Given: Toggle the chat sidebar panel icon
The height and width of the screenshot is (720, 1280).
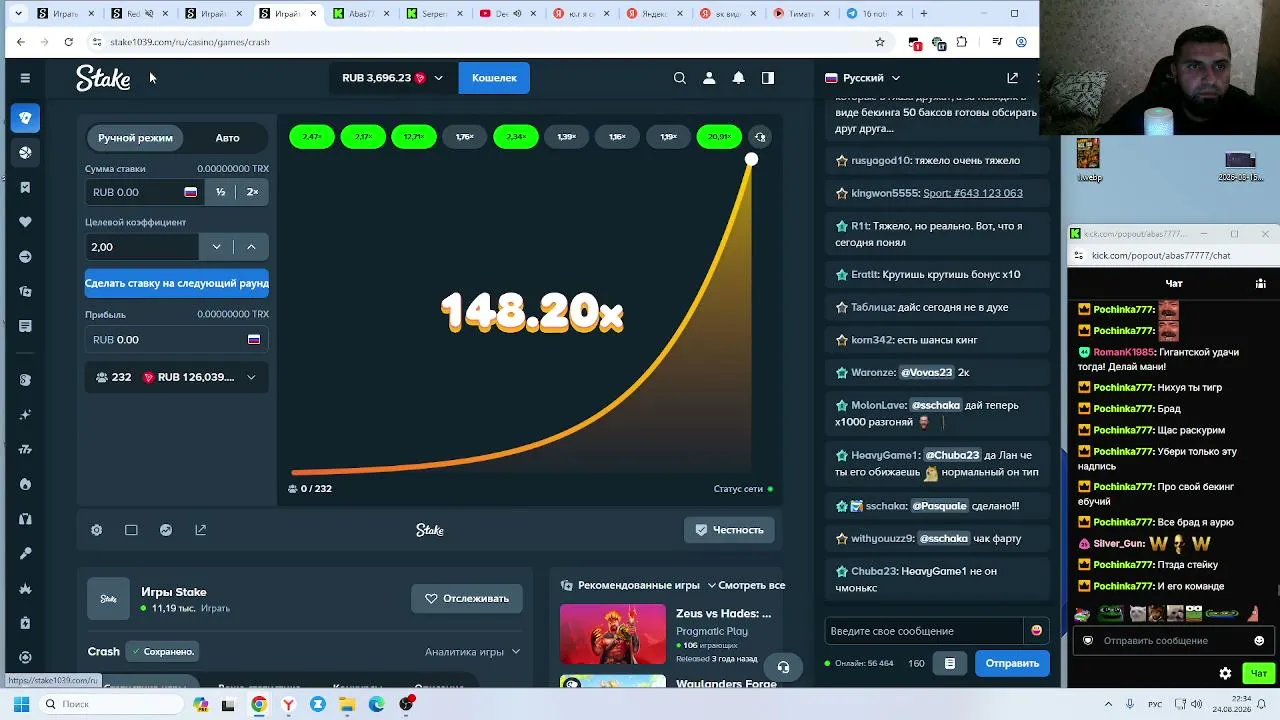Looking at the screenshot, I should coord(768,78).
